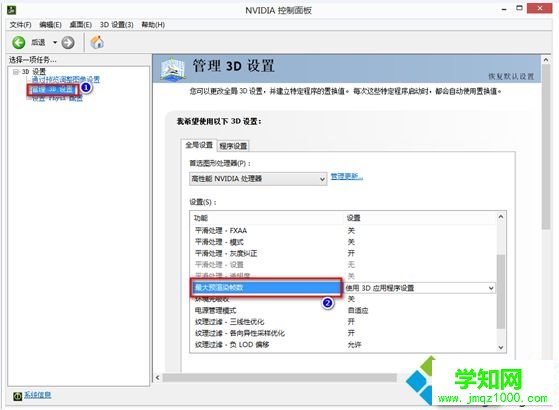Click the main panel scroll-up arrow
The image size is (559, 410).
(x=545, y=60)
